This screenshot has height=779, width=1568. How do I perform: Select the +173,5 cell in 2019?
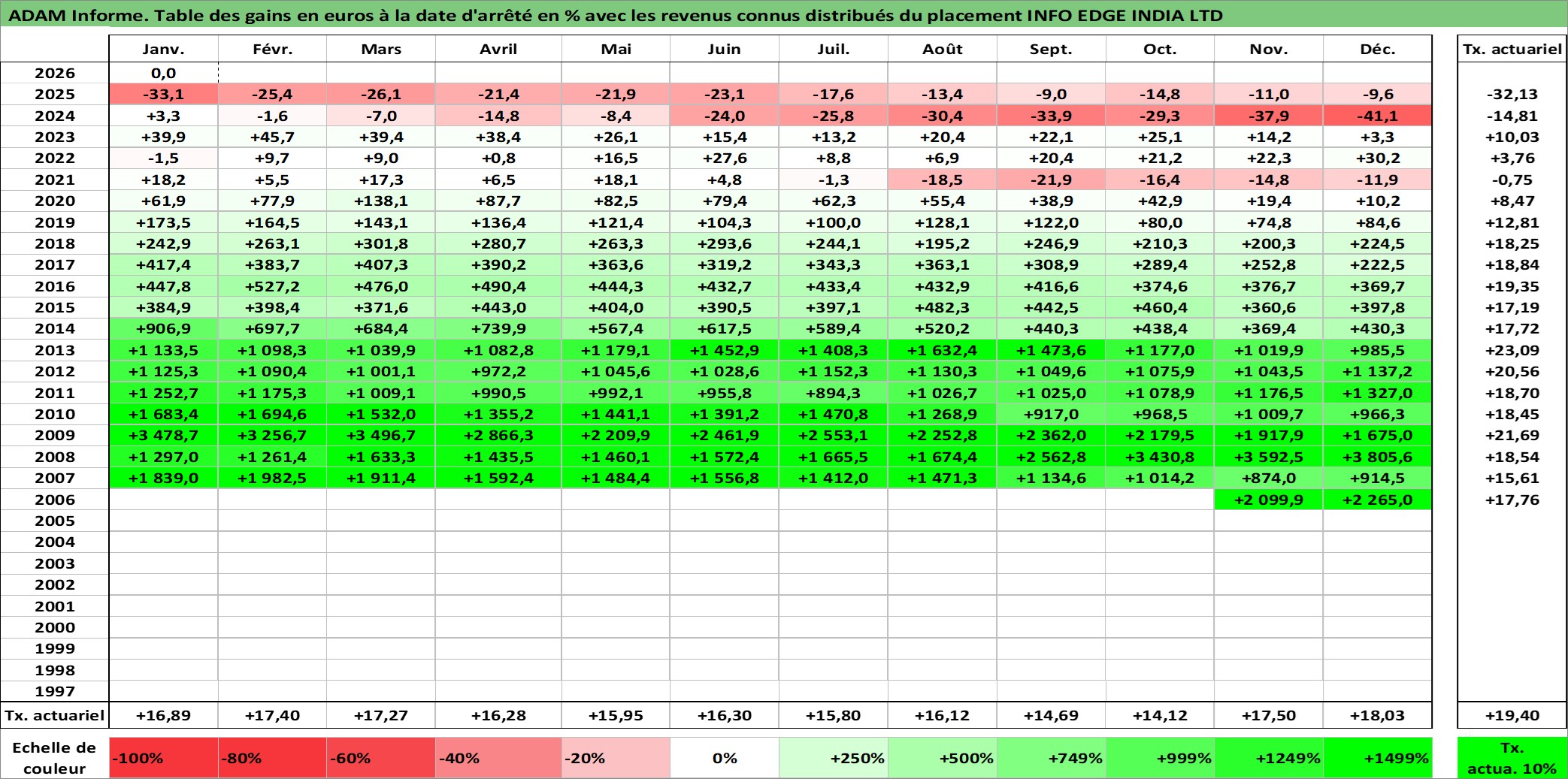coord(164,222)
